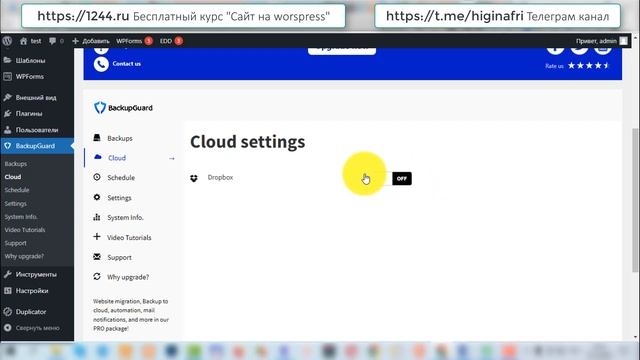Image resolution: width=640 pixels, height=360 pixels.
Task: Open the comments bubble in admin bar
Action: [x=56, y=41]
